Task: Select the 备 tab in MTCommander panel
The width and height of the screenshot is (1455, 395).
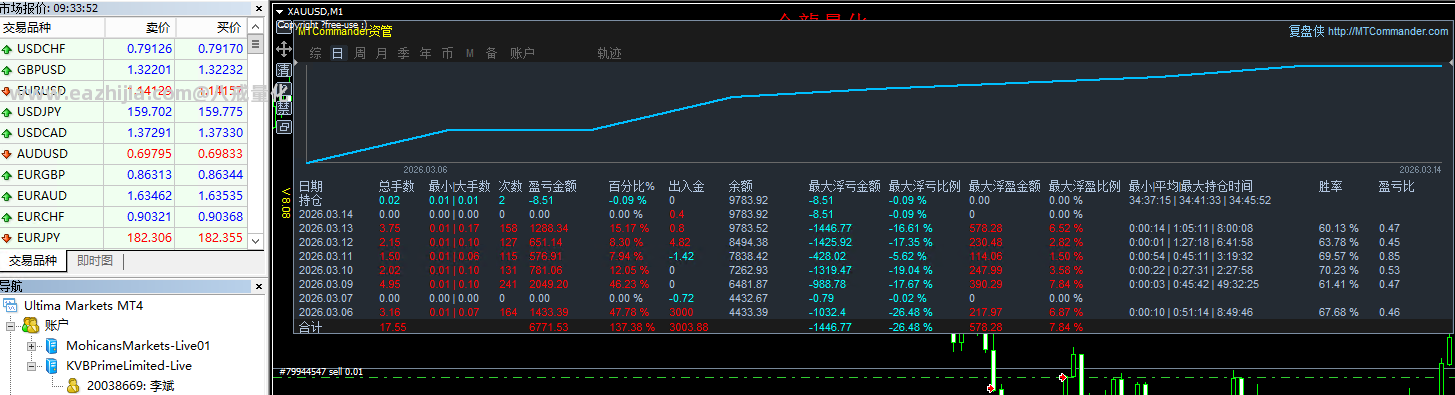Action: pos(492,53)
